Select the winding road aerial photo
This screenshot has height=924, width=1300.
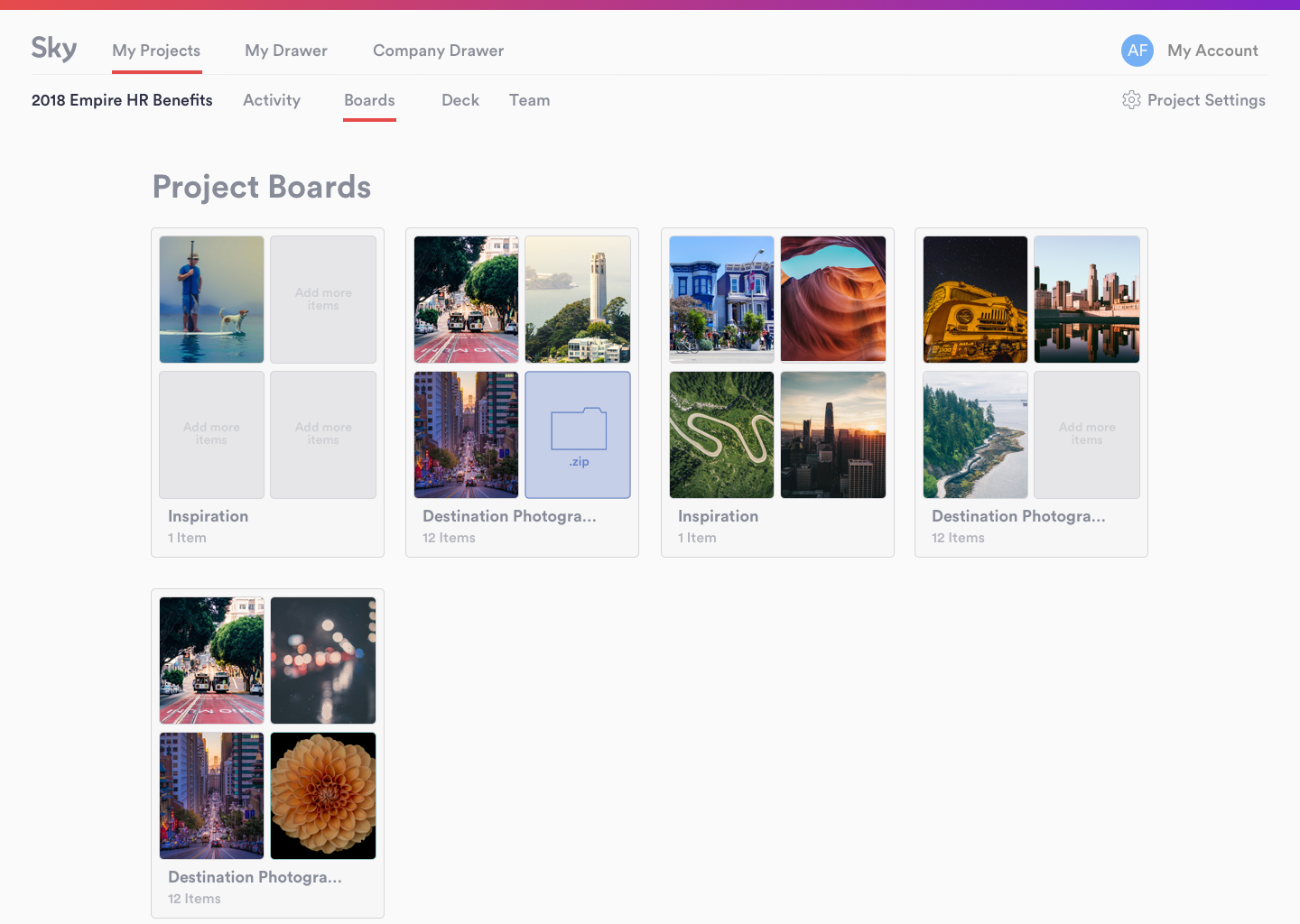(x=720, y=435)
